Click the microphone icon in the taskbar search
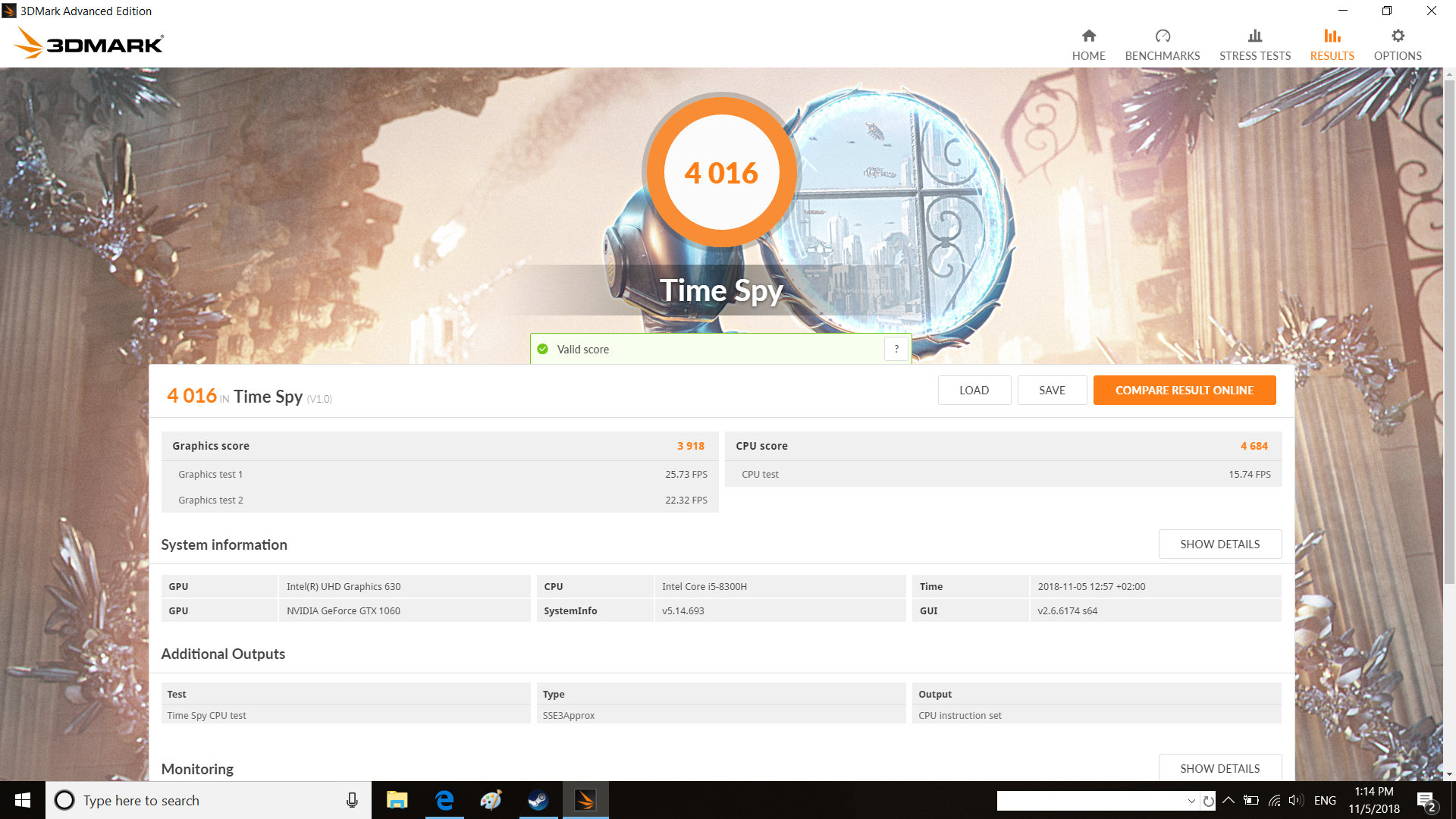This screenshot has width=1456, height=819. (x=352, y=800)
